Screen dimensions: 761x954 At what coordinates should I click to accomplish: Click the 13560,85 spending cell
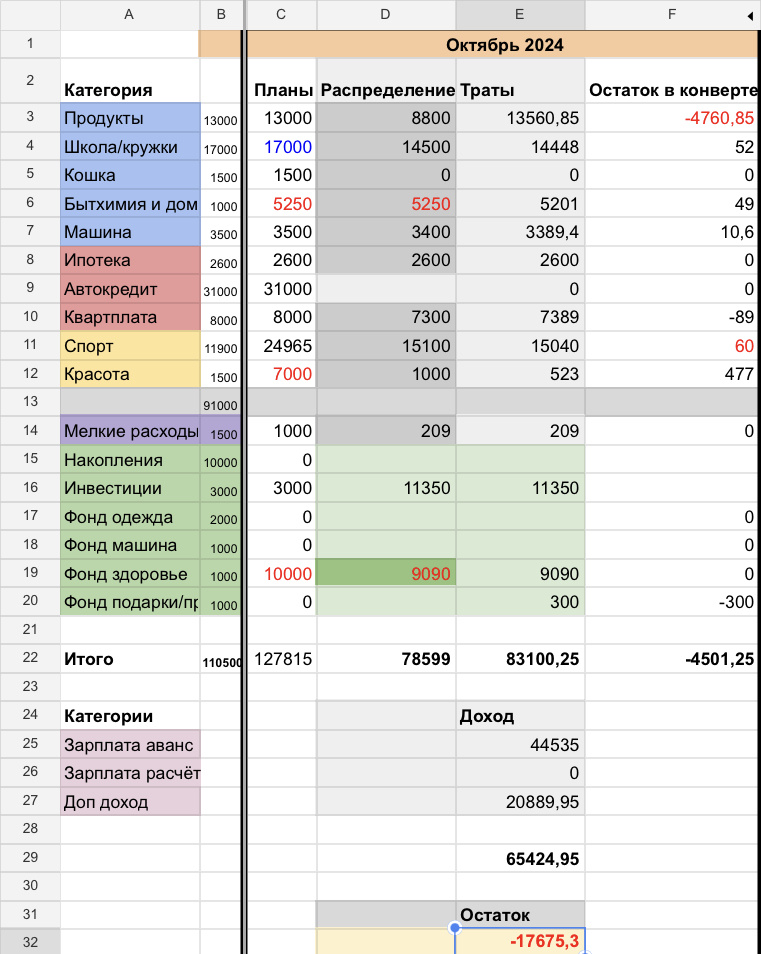tap(520, 117)
